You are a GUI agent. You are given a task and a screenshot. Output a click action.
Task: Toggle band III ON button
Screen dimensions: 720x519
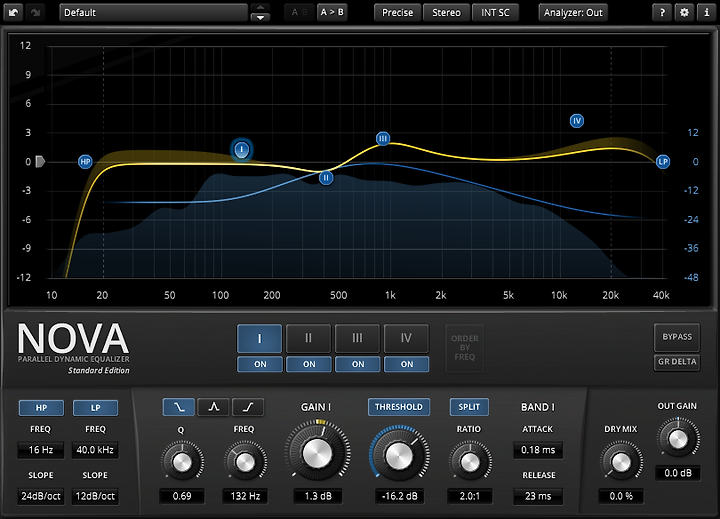[358, 364]
